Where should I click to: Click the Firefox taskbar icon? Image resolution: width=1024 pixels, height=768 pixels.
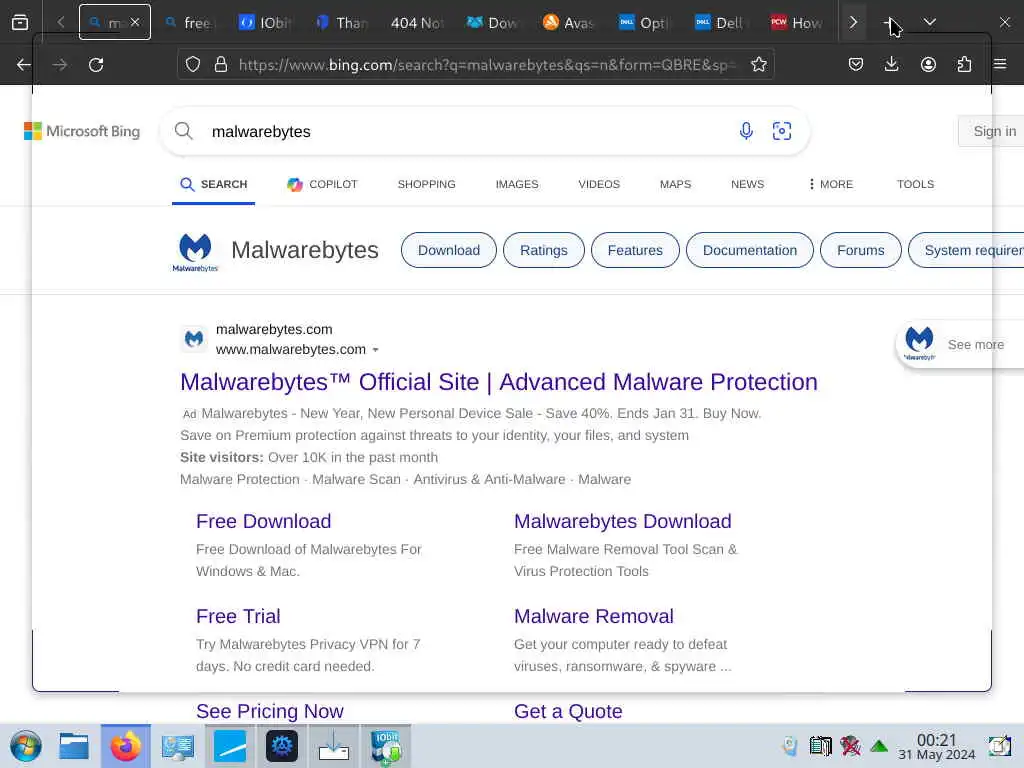pyautogui.click(x=125, y=746)
